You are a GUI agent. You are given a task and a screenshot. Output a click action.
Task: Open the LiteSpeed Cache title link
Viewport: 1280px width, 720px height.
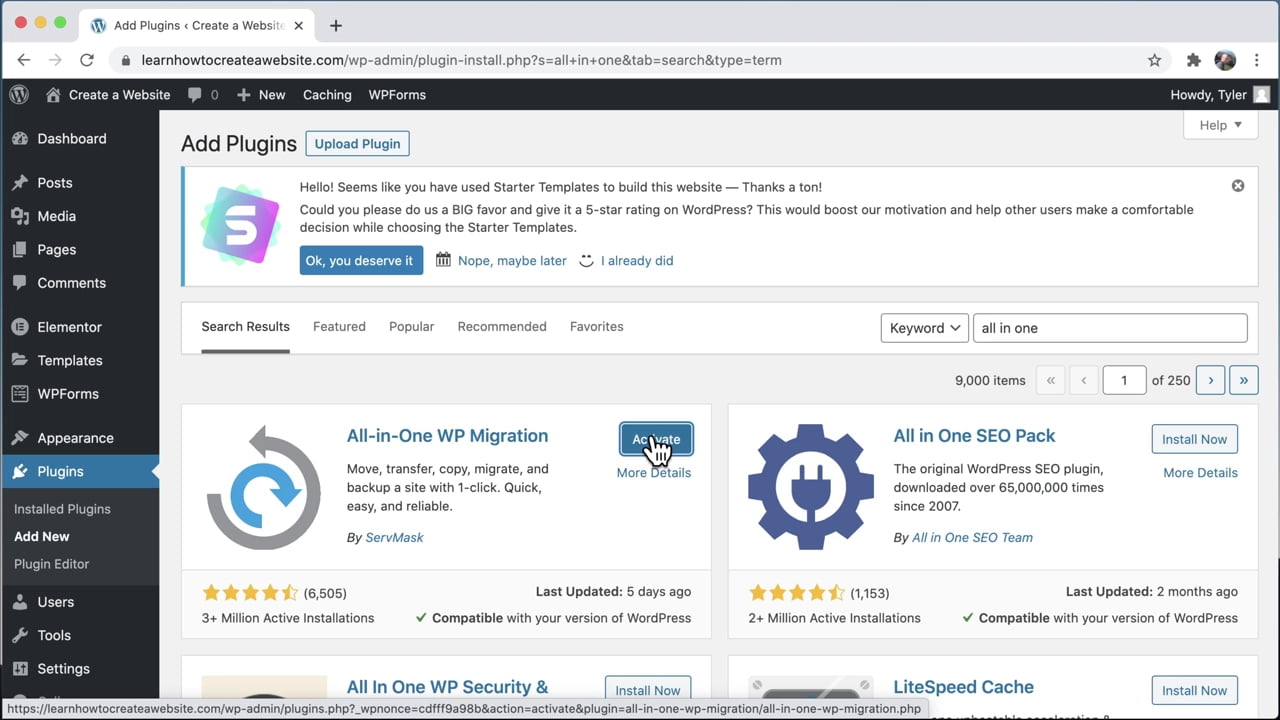pyautogui.click(x=964, y=687)
